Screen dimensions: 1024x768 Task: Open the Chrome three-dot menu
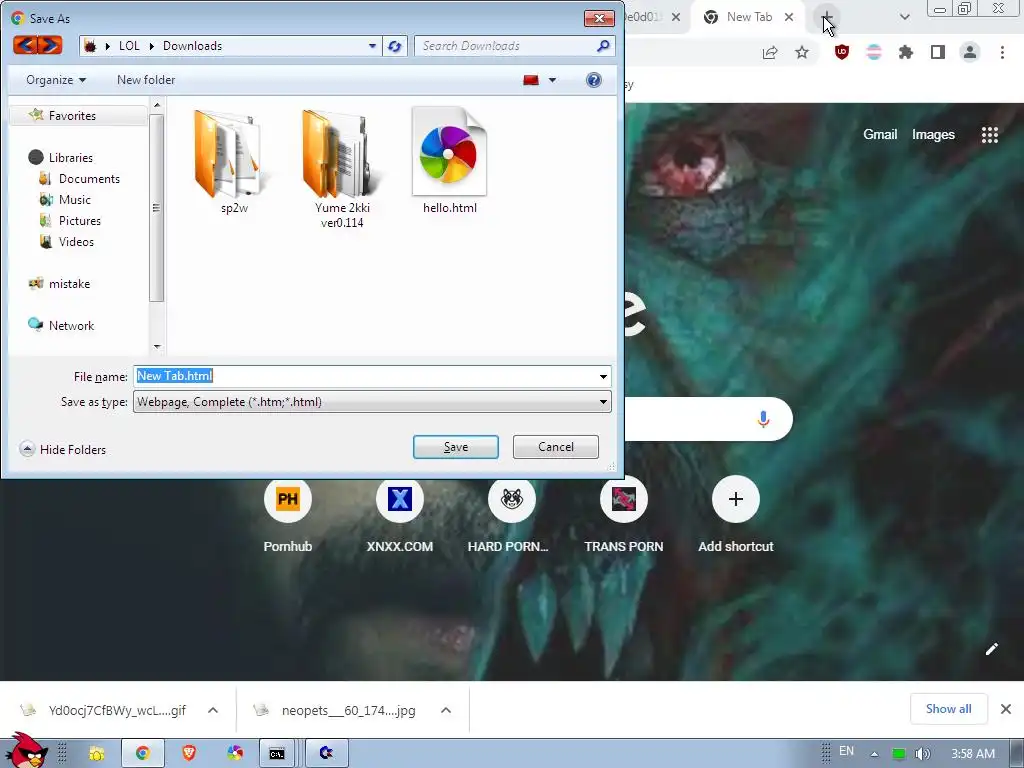click(x=1002, y=52)
